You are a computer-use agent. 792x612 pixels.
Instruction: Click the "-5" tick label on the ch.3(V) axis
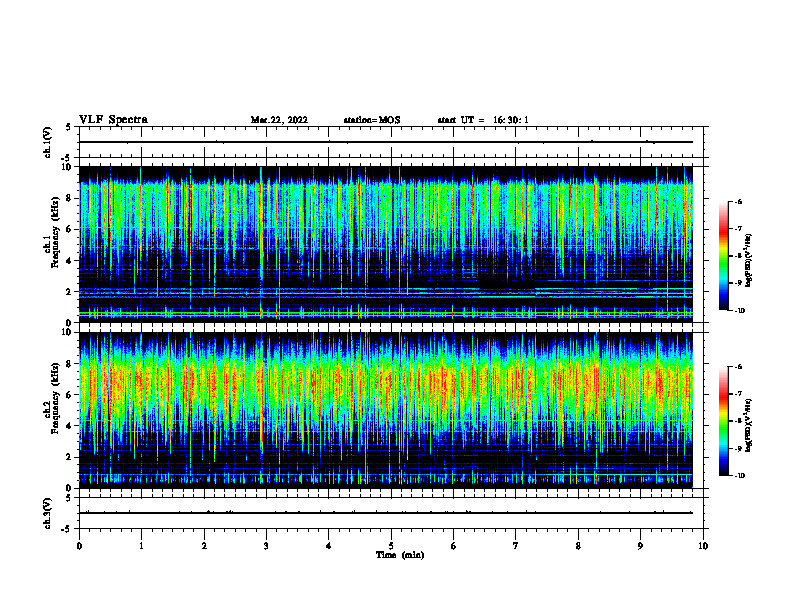coord(68,529)
